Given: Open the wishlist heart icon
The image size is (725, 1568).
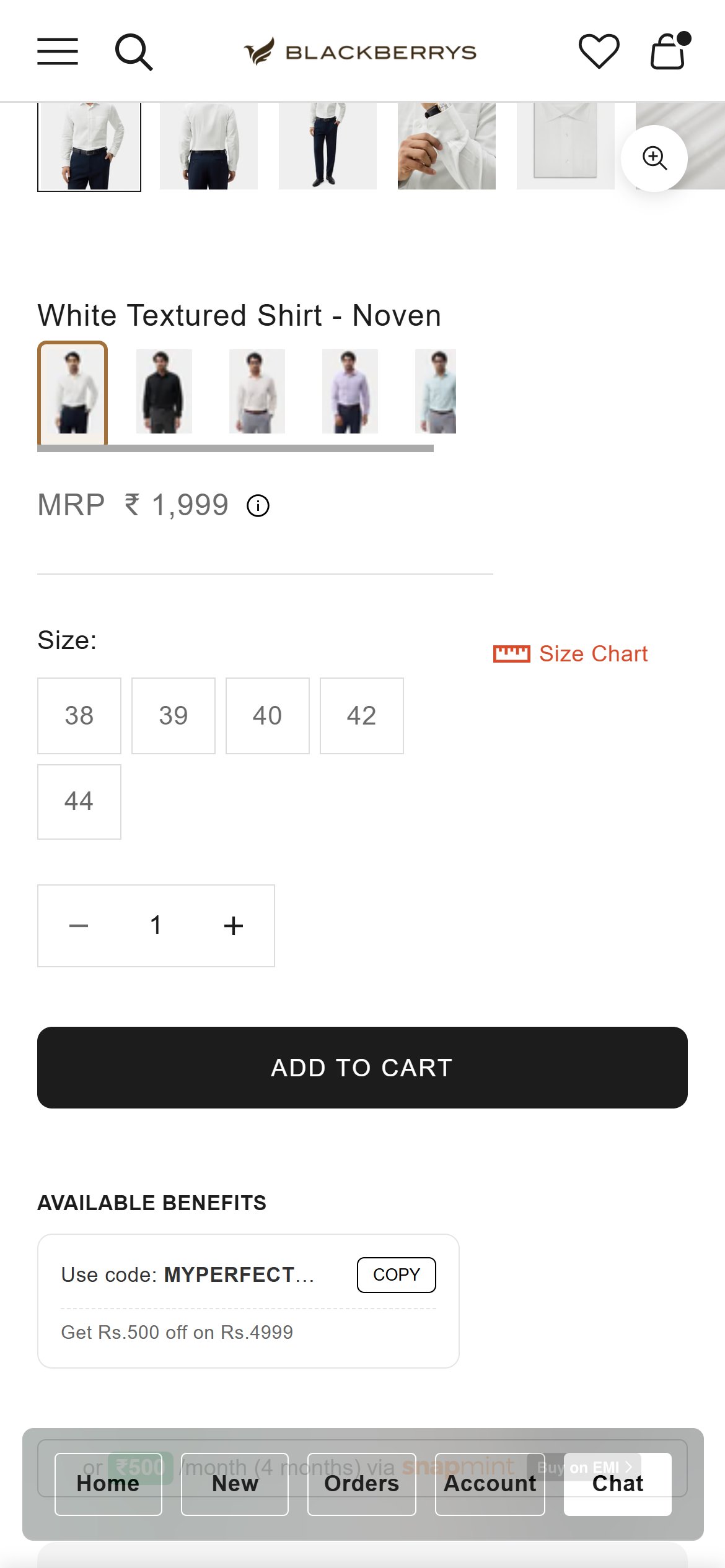Looking at the screenshot, I should tap(599, 51).
